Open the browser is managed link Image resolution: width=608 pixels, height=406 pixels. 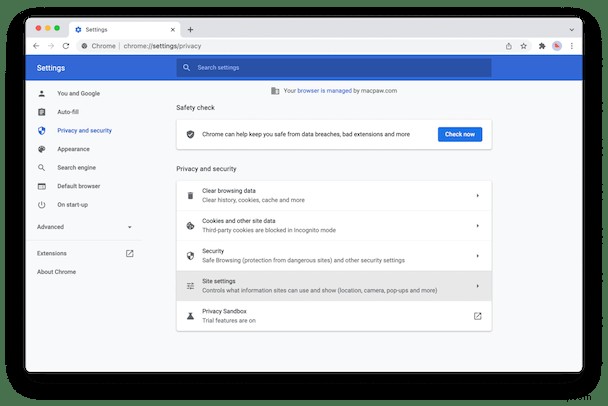[x=324, y=91]
